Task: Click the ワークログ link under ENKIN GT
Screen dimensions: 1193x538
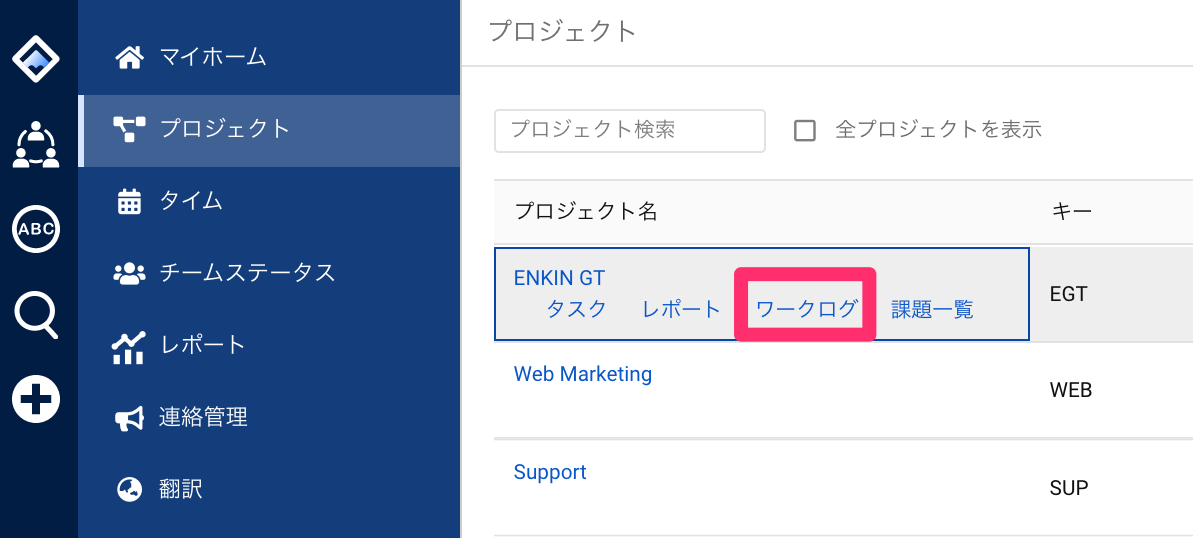Action: (806, 310)
